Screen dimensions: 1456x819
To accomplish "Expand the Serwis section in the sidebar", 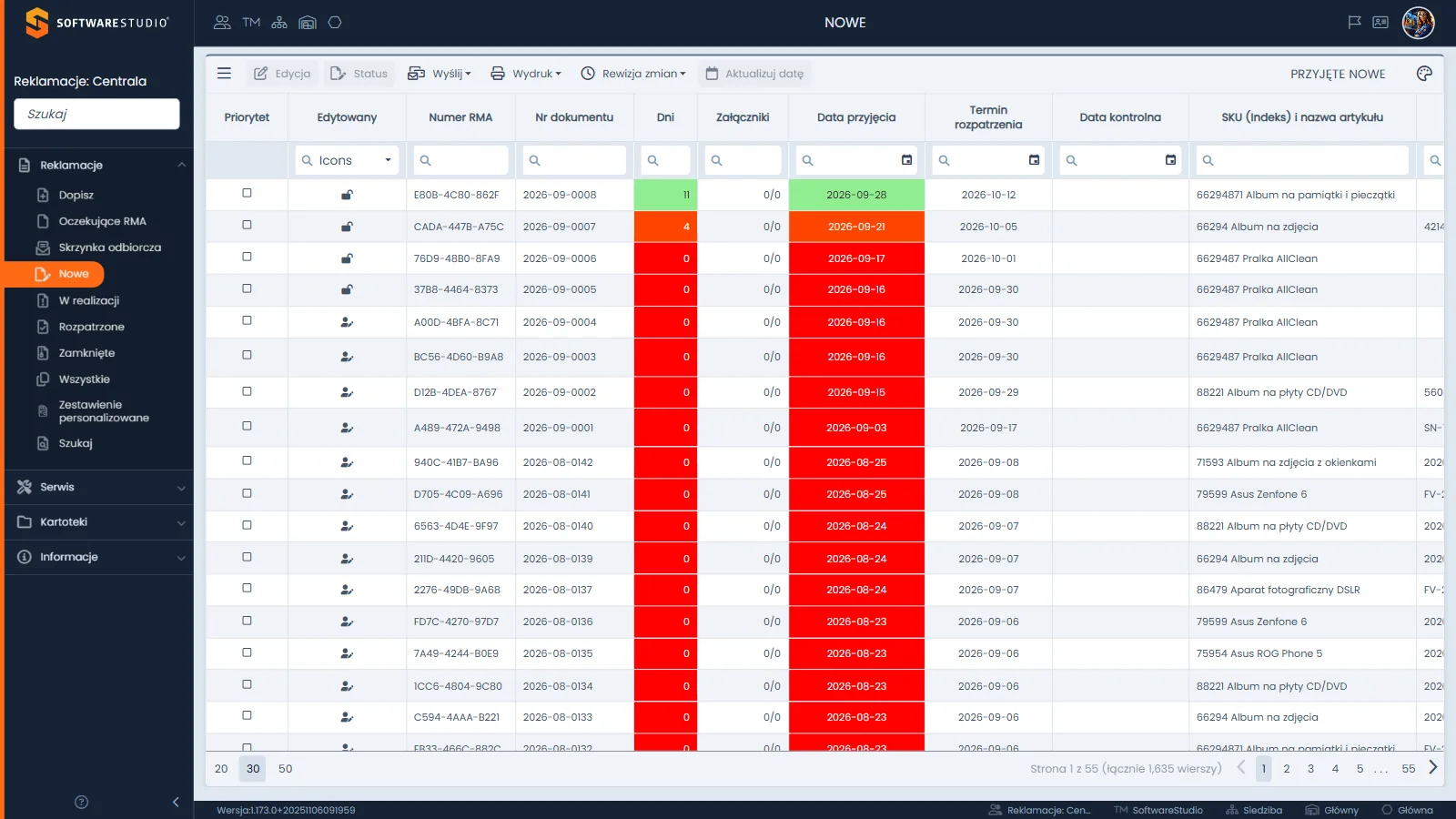I will tap(98, 487).
